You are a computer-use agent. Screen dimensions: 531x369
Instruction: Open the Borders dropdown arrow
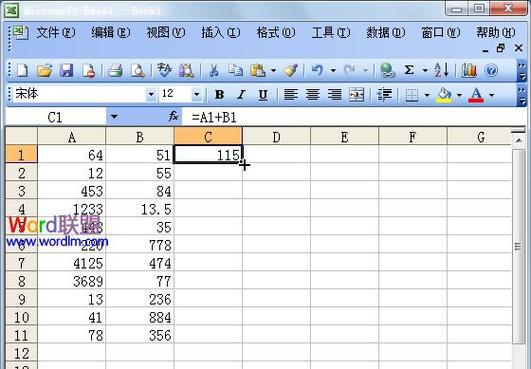coord(427,95)
